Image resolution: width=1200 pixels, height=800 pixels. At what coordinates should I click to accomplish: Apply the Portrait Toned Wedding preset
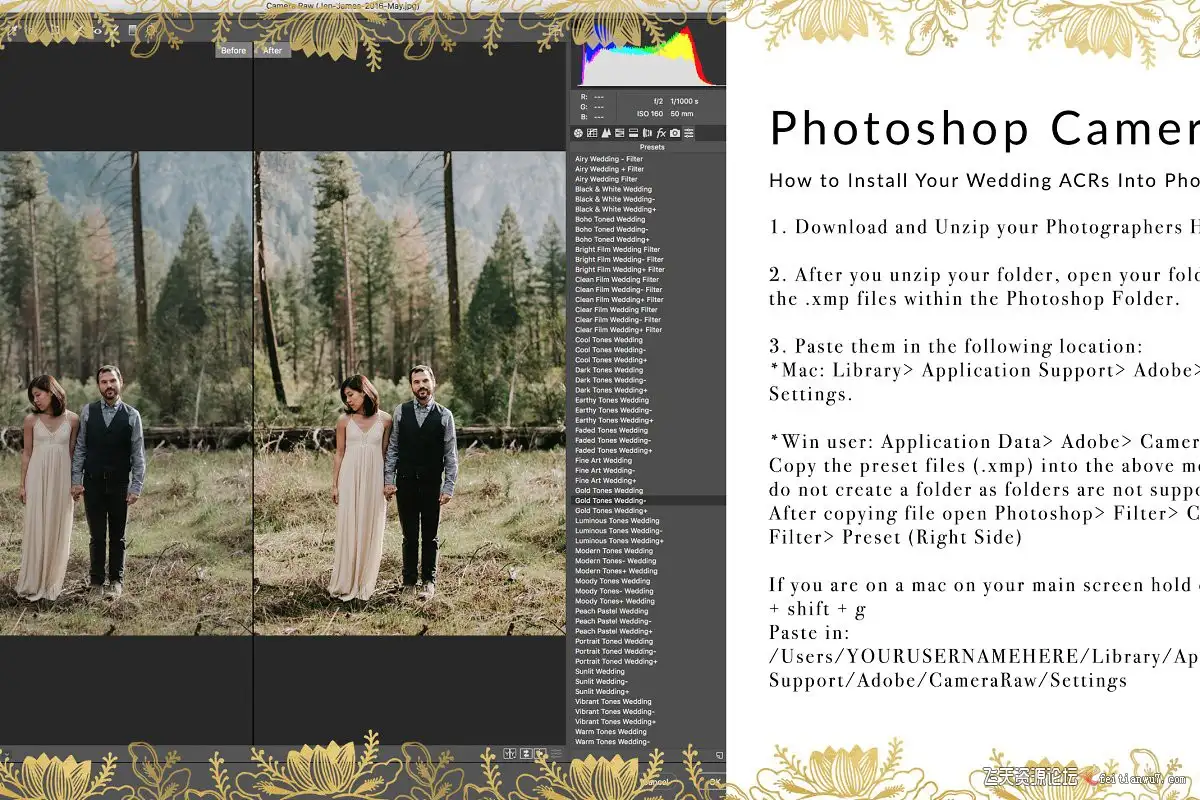[614, 640]
